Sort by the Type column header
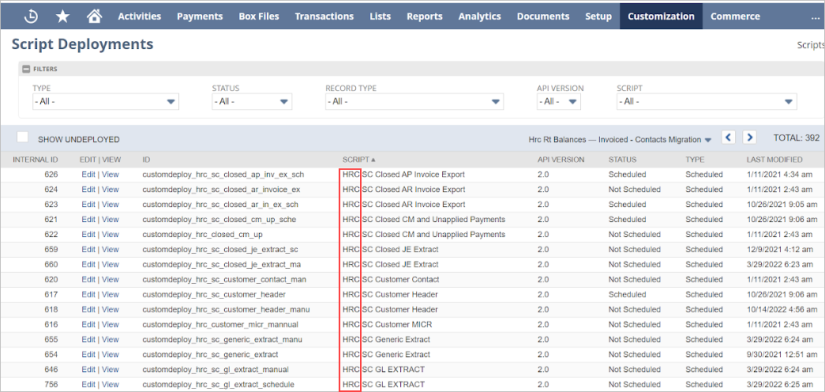This screenshot has width=825, height=392. pyautogui.click(x=695, y=159)
